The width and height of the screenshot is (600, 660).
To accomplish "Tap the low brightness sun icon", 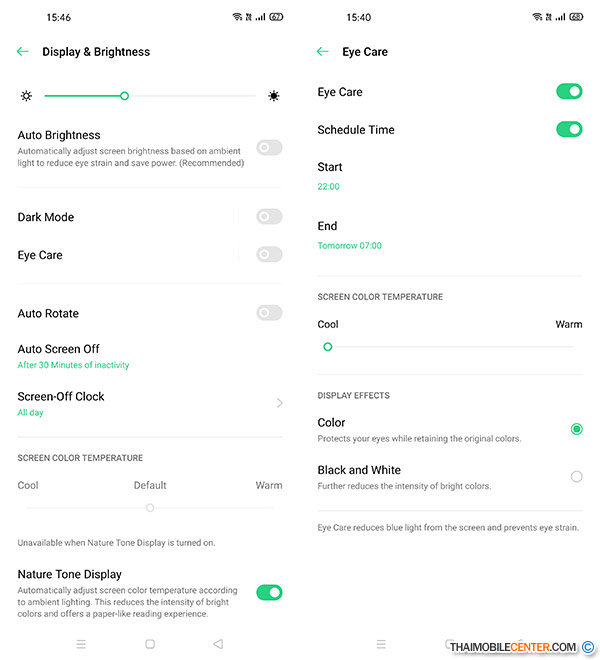I will [x=26, y=96].
